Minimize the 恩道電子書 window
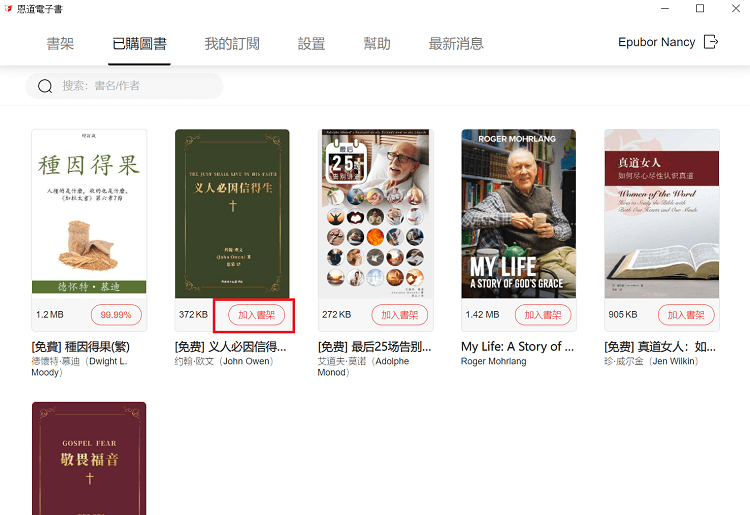The width and height of the screenshot is (750, 515). point(665,9)
